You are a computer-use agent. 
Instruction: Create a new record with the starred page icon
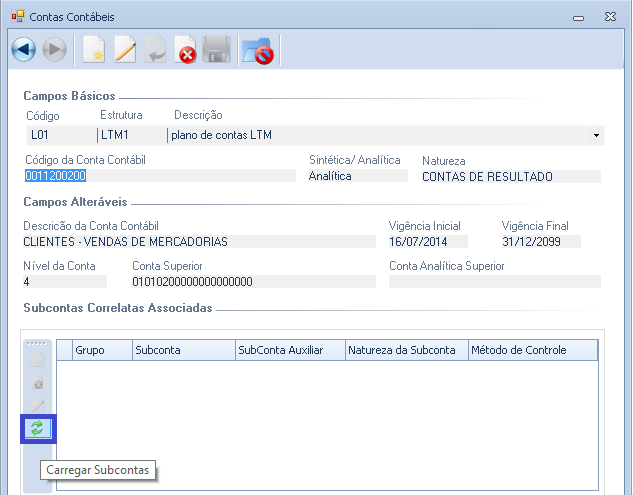tap(93, 49)
